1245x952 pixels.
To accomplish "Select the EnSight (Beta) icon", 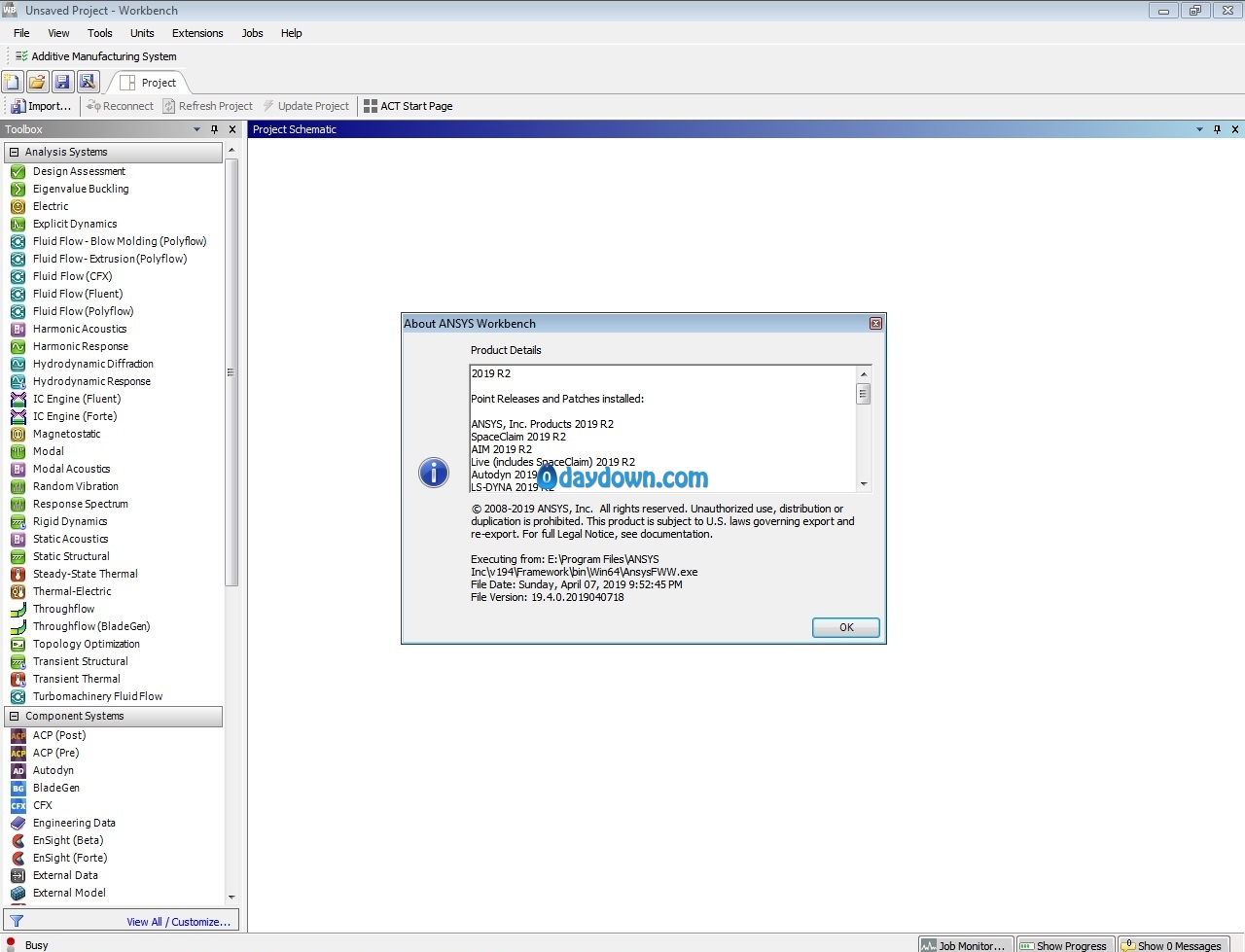I will [18, 840].
